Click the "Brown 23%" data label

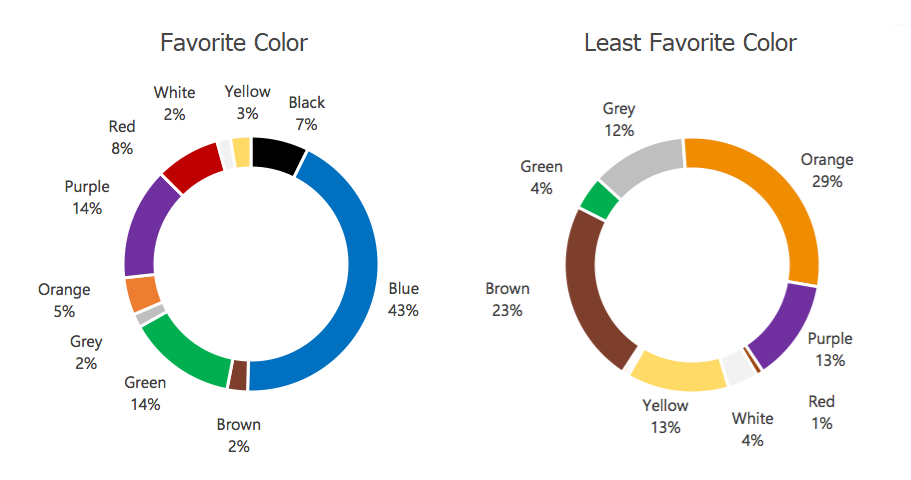tap(507, 300)
